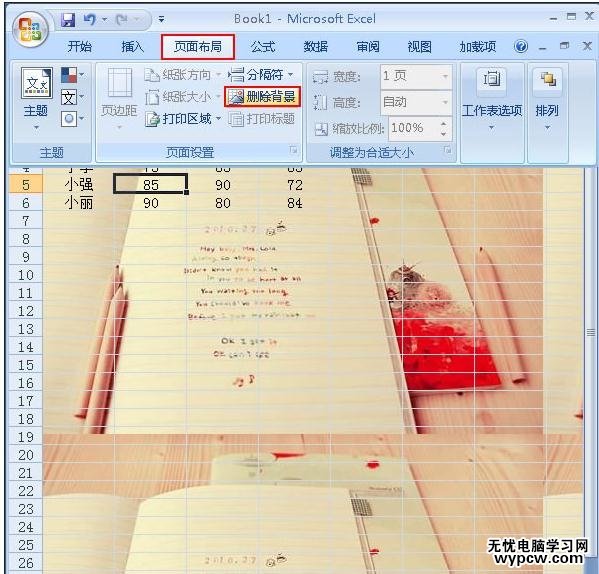Open 调整为合适大小 dialog launcher
This screenshot has height=574, width=599.
coord(447,150)
